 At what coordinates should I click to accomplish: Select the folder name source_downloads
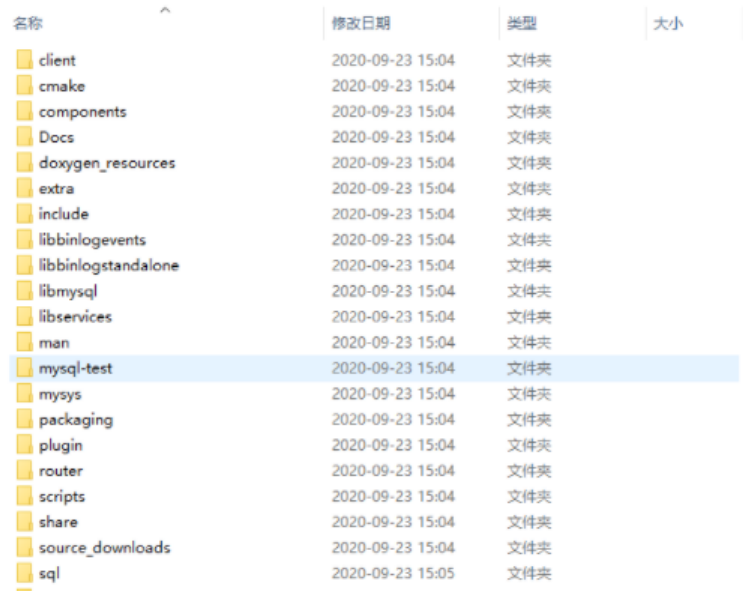(104, 547)
